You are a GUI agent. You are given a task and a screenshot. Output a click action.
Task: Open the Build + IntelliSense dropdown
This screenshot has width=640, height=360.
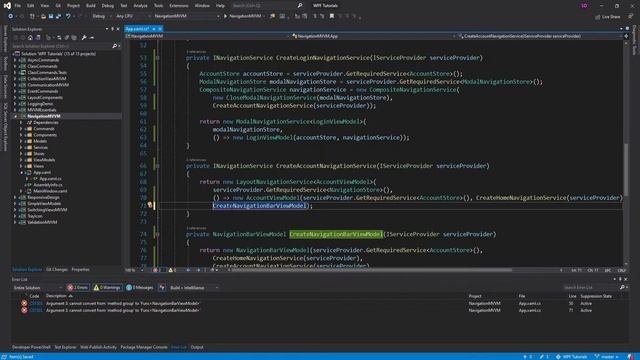pos(194,288)
